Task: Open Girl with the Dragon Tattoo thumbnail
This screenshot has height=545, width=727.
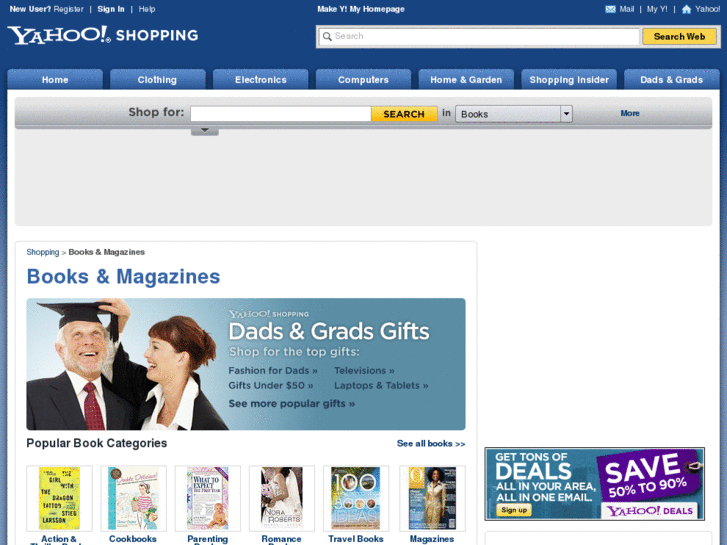Action: [x=59, y=498]
